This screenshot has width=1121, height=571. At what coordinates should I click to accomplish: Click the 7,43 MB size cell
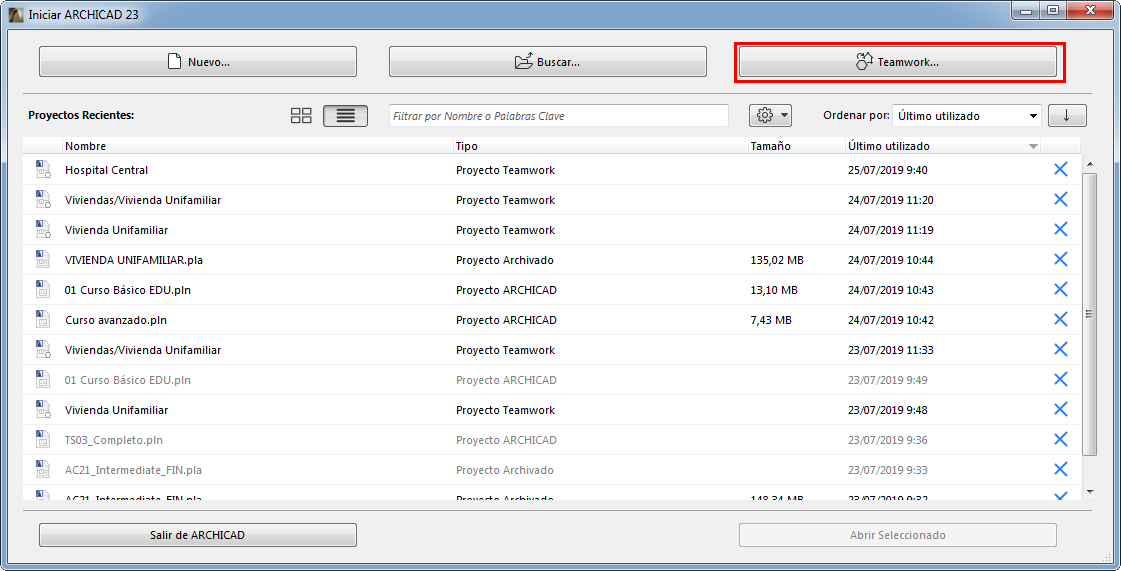point(771,320)
